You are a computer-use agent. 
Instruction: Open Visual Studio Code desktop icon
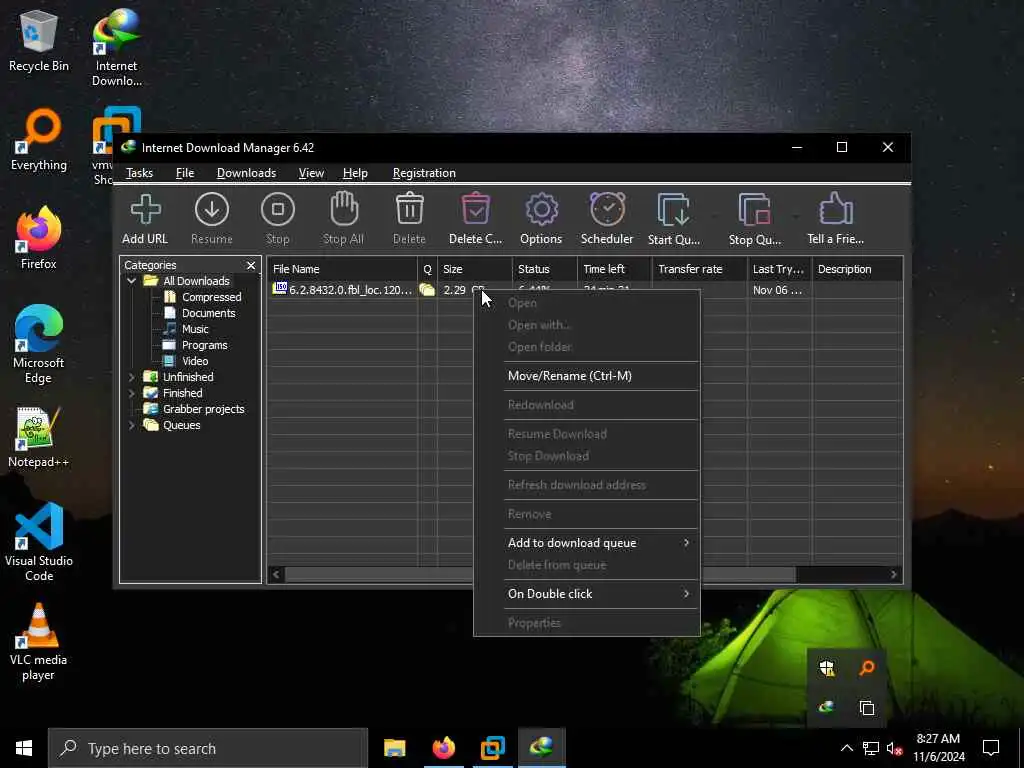pos(39,542)
